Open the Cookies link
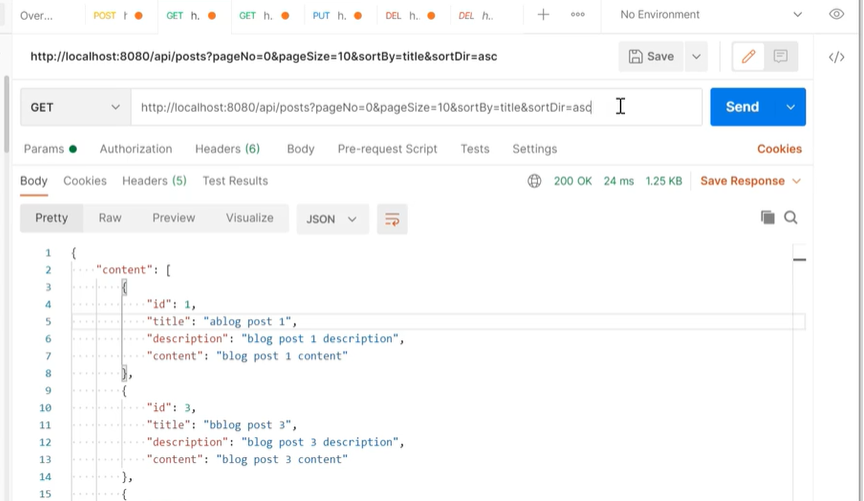864x501 pixels. [x=779, y=149]
